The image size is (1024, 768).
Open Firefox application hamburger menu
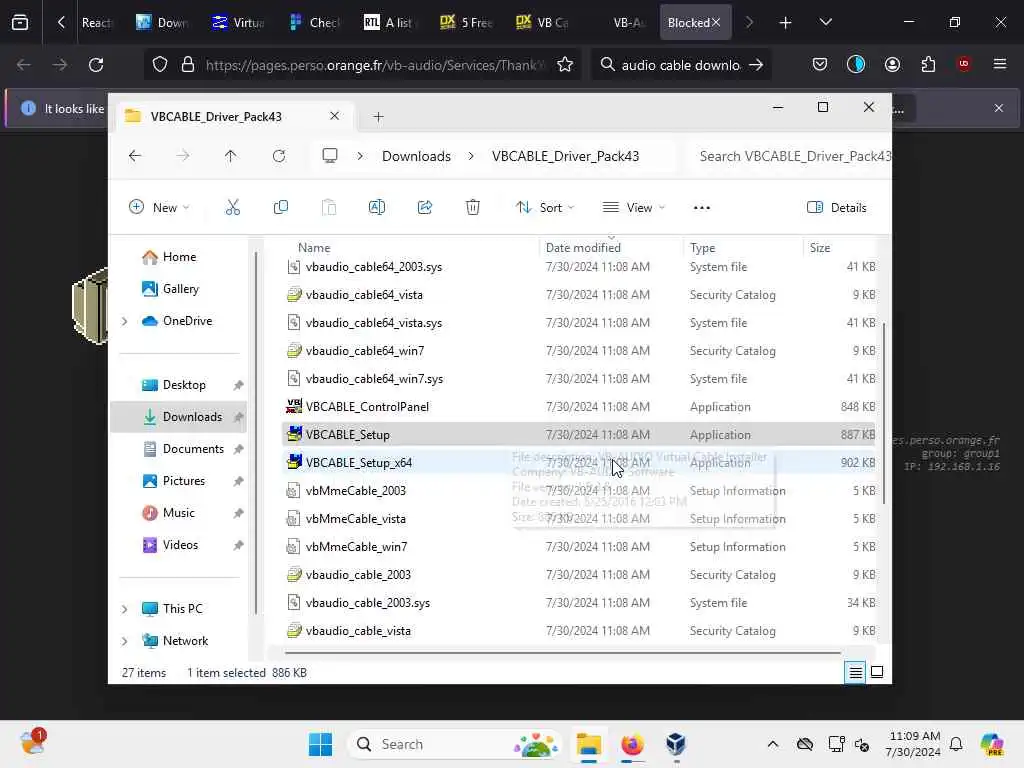(1000, 64)
